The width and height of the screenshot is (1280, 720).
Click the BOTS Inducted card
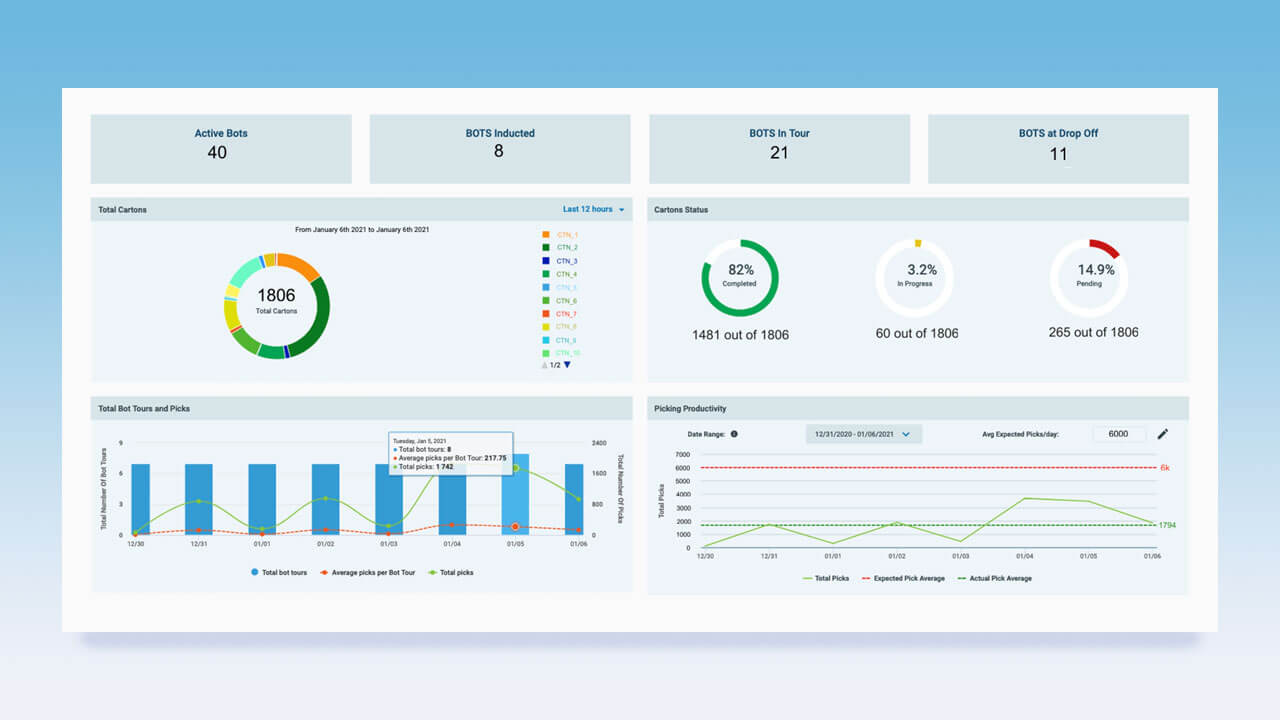pyautogui.click(x=500, y=149)
